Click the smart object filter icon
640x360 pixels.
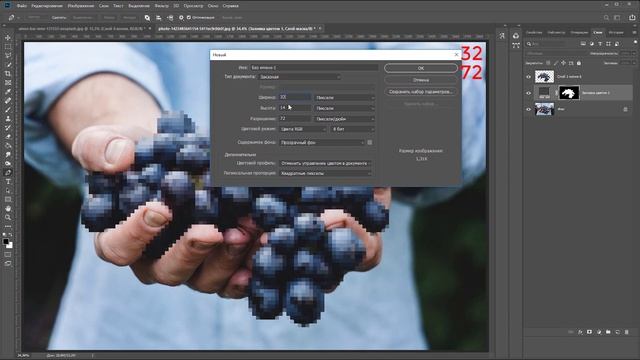(x=617, y=44)
